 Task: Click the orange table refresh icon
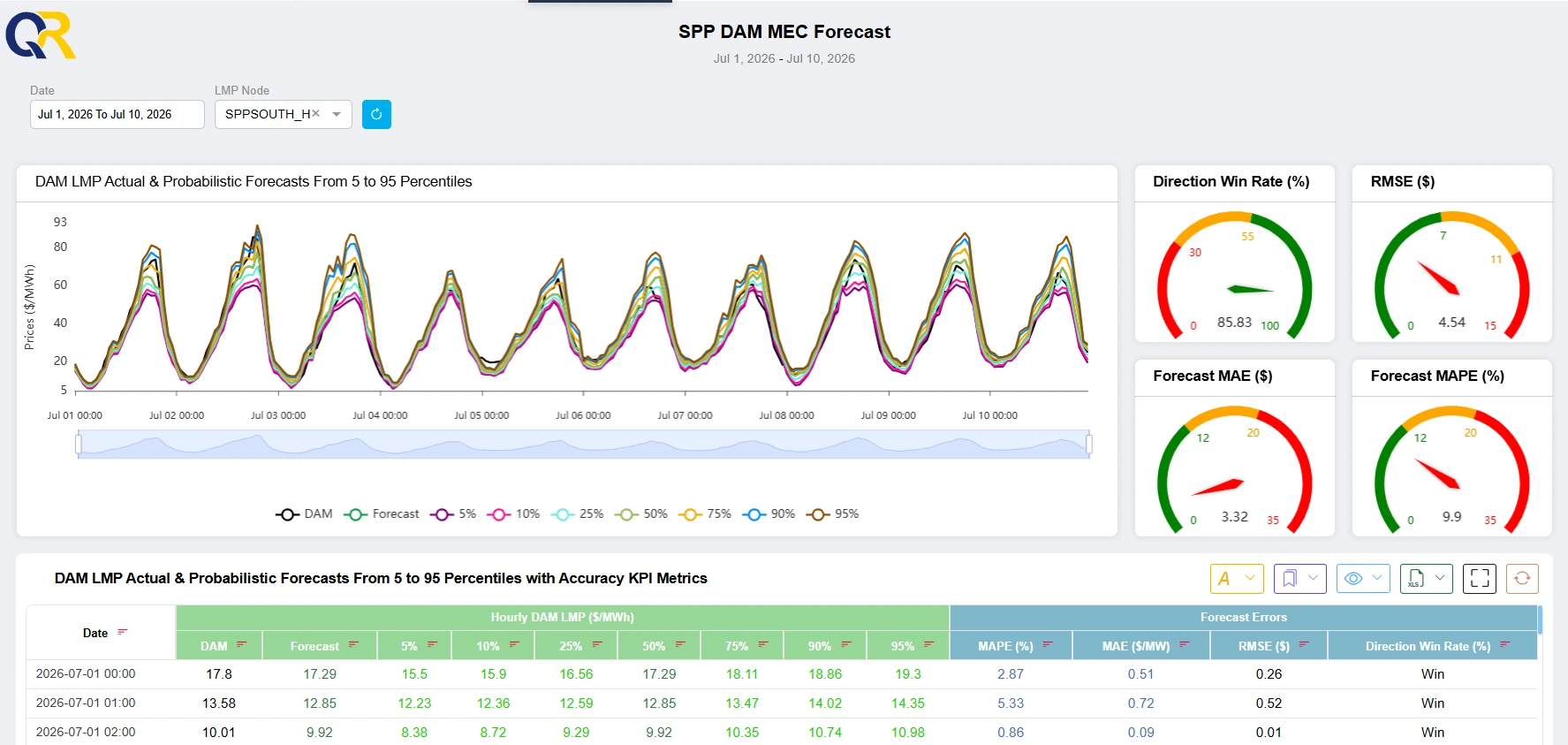pos(1522,579)
